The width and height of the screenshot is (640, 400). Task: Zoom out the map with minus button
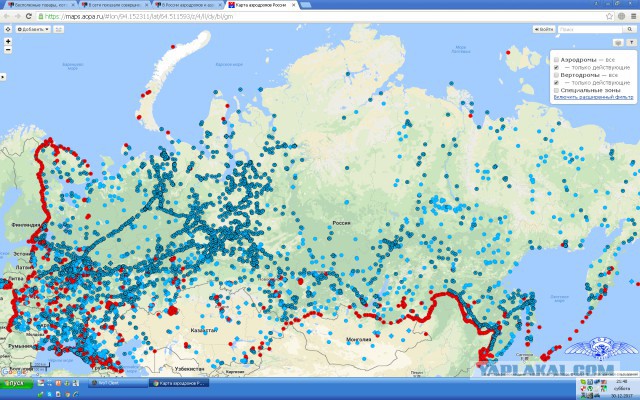click(8, 50)
